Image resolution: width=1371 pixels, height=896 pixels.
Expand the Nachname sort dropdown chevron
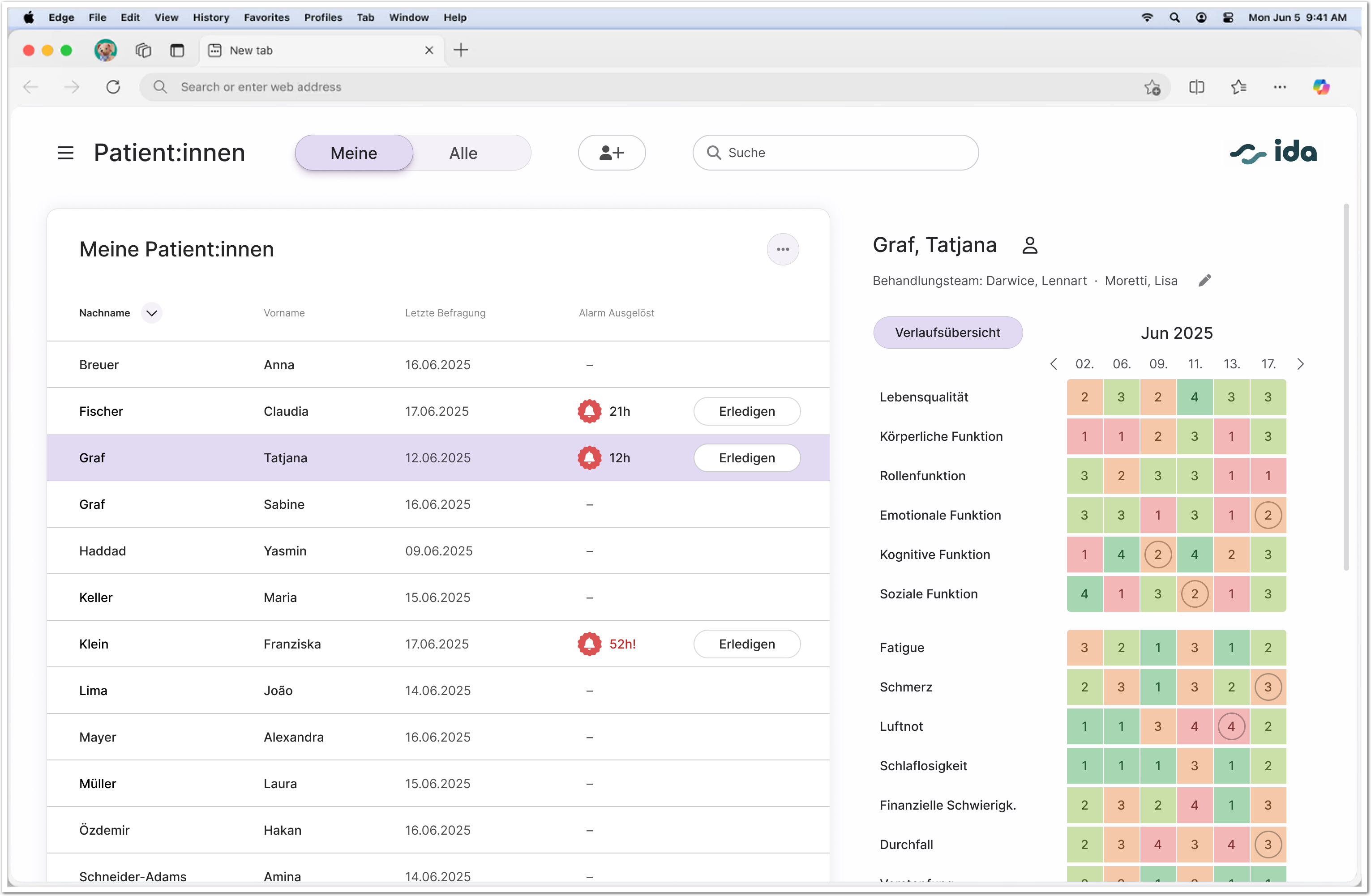pyautogui.click(x=151, y=313)
